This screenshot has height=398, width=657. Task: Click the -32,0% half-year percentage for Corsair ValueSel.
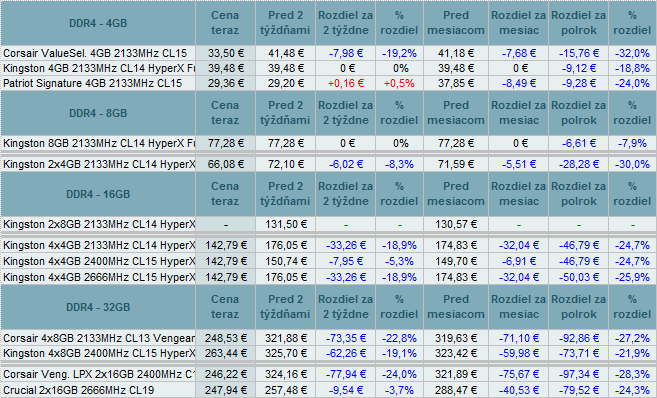(632, 53)
